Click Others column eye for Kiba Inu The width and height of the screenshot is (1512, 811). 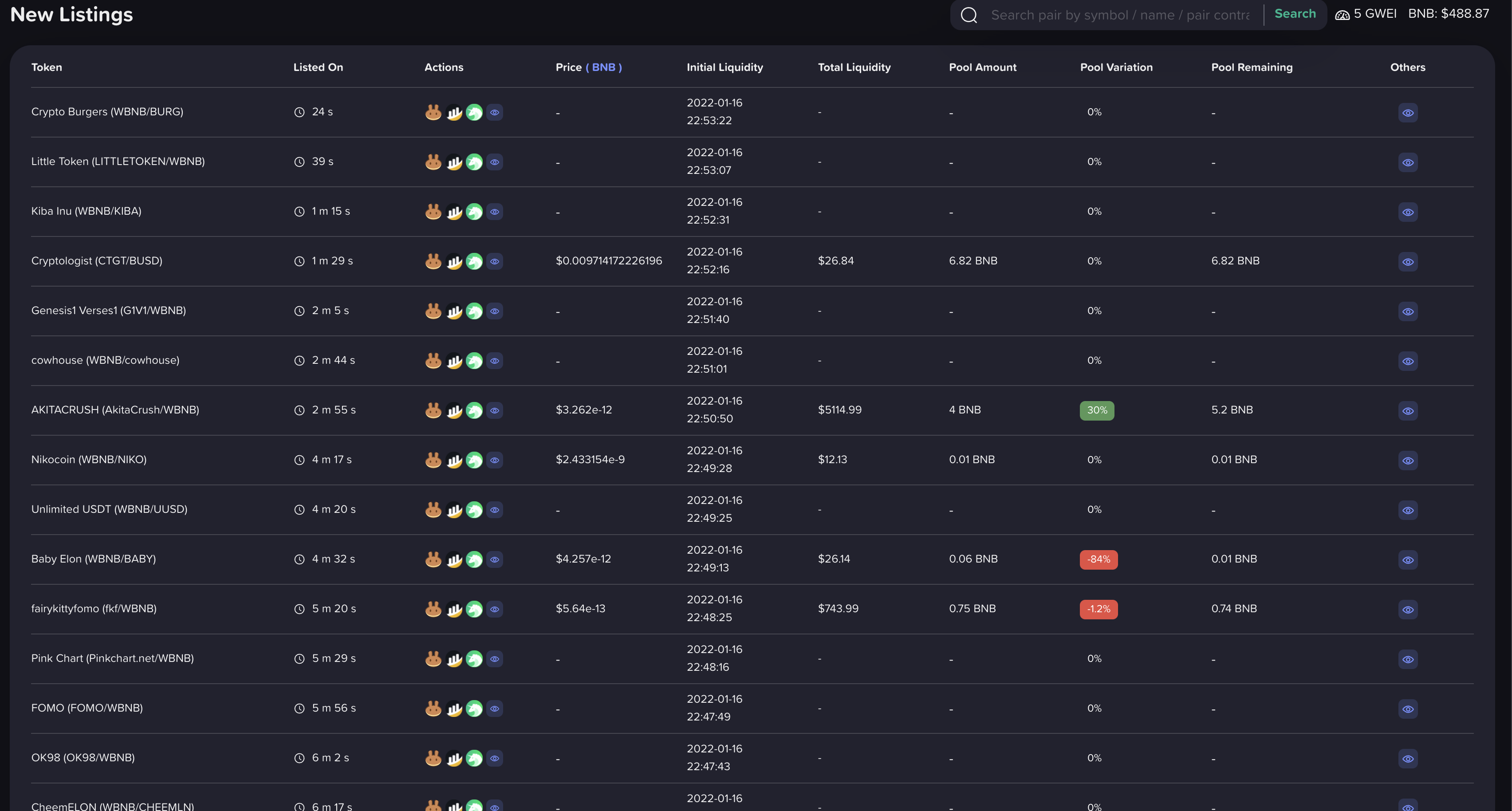pos(1408,212)
